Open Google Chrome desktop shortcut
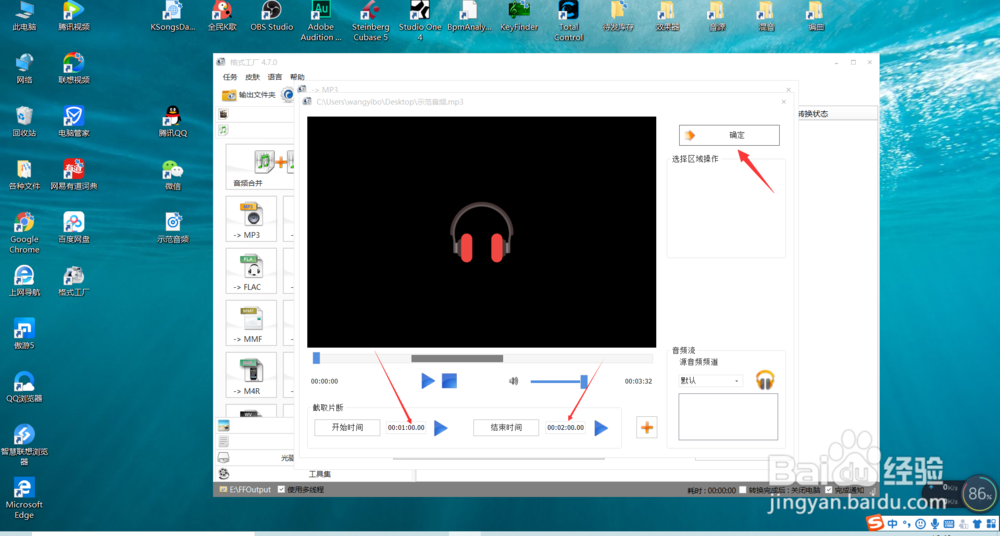The height and width of the screenshot is (536, 1000). (x=24, y=233)
